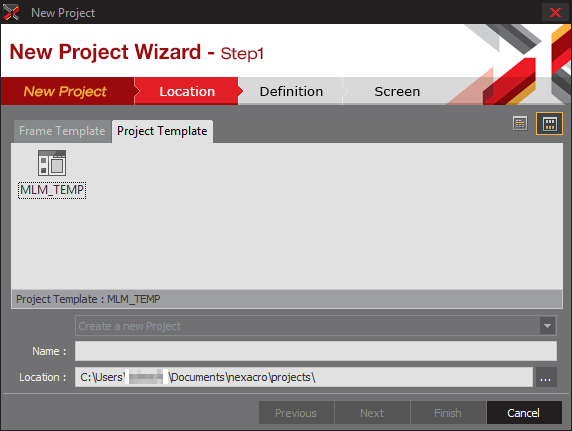Select the Project Template tab
The image size is (572, 431).
(162, 131)
